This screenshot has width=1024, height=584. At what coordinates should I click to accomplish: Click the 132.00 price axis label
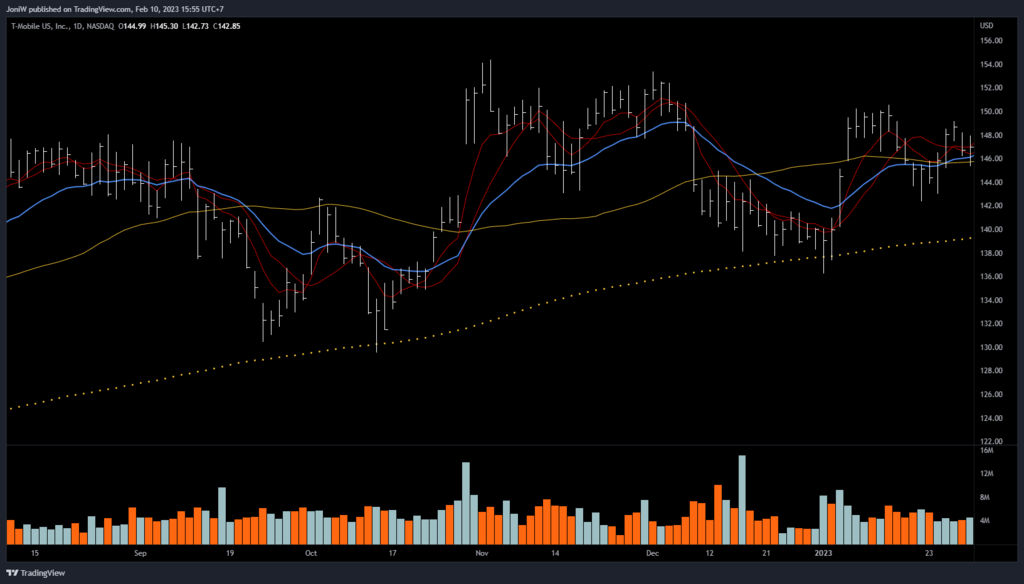click(990, 324)
